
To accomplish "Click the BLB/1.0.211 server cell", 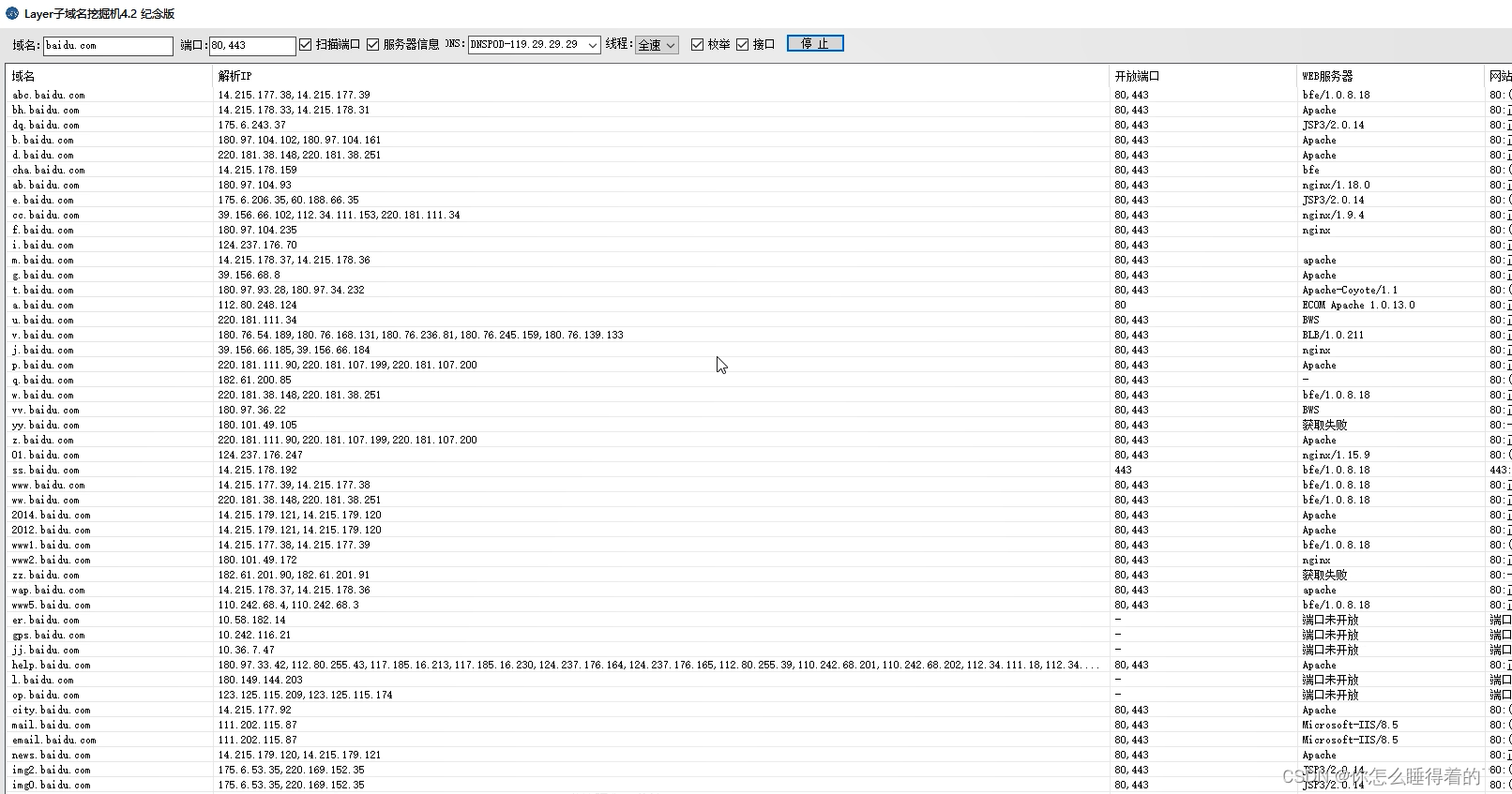I will [x=1333, y=335].
